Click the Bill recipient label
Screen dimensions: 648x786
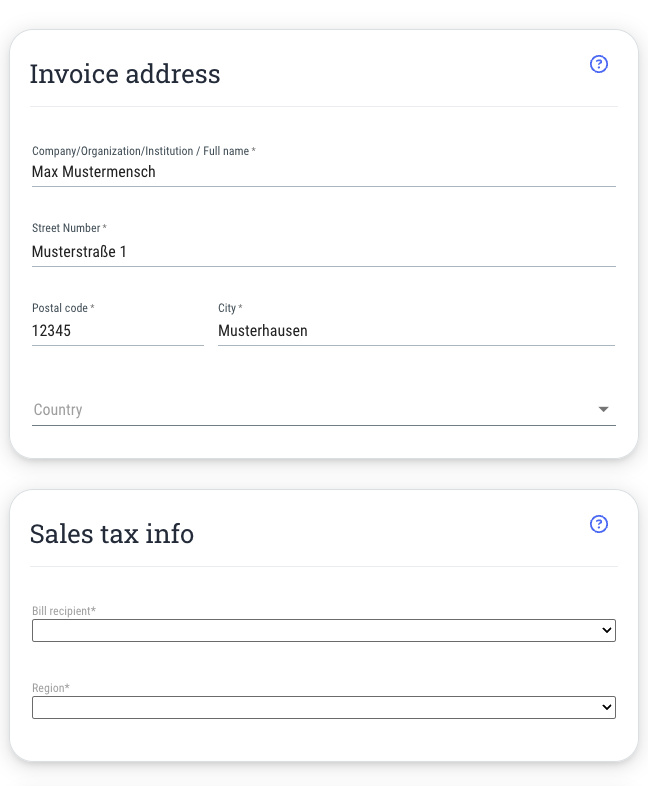coord(64,611)
